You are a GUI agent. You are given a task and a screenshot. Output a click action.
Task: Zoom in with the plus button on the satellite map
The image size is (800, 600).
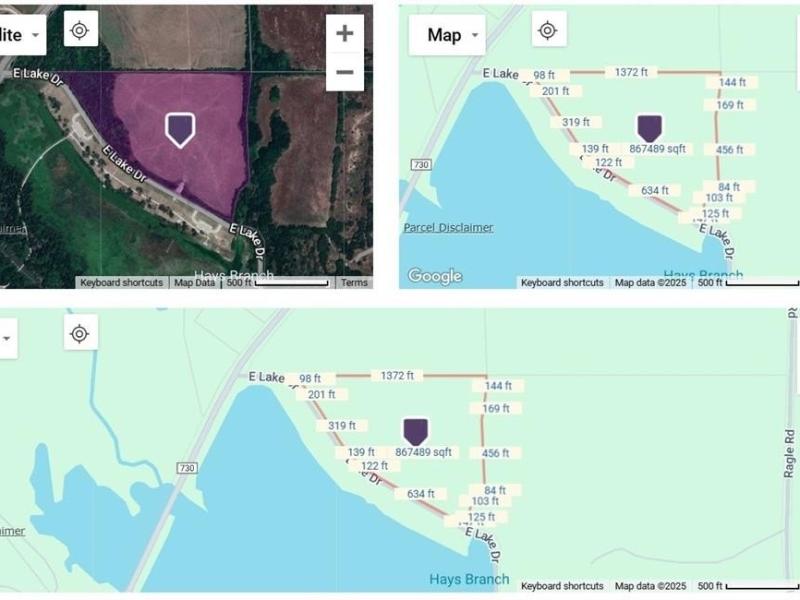click(345, 33)
